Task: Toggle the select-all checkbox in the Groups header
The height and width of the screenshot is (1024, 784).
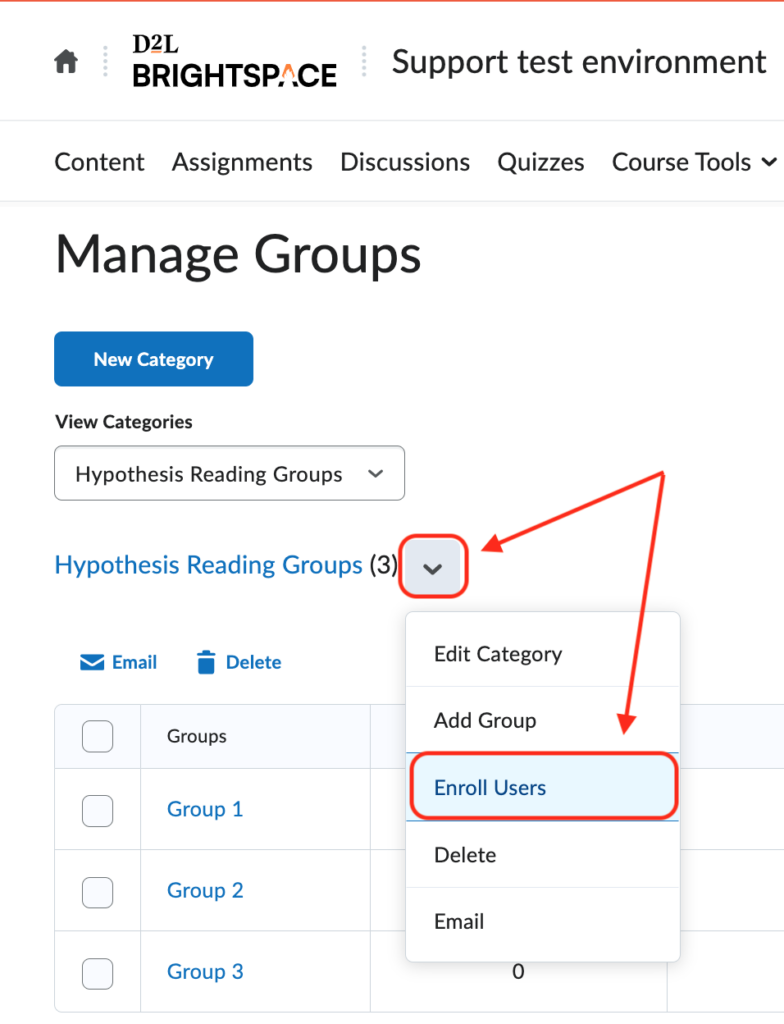Action: click(97, 736)
